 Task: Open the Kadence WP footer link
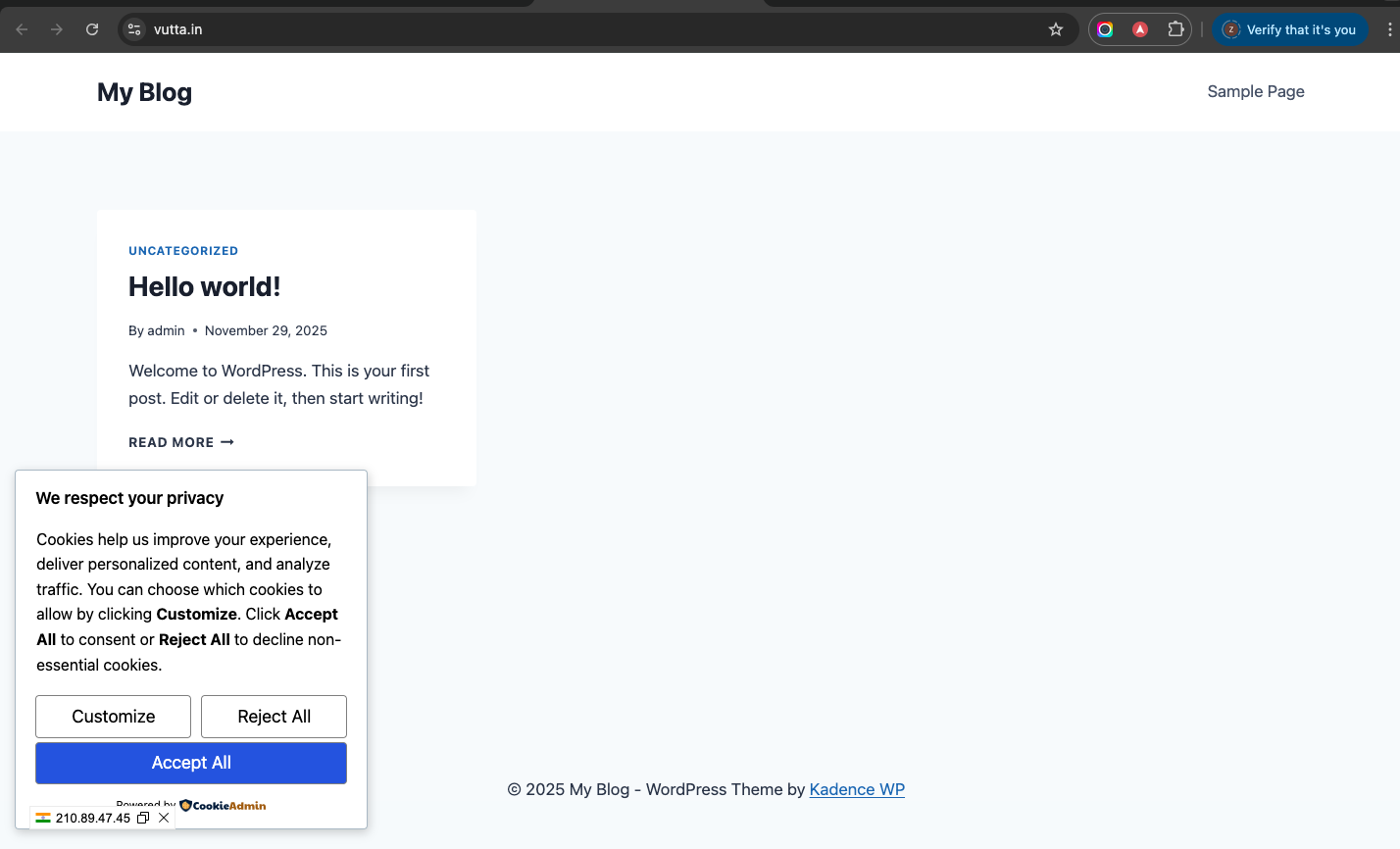[x=857, y=789]
